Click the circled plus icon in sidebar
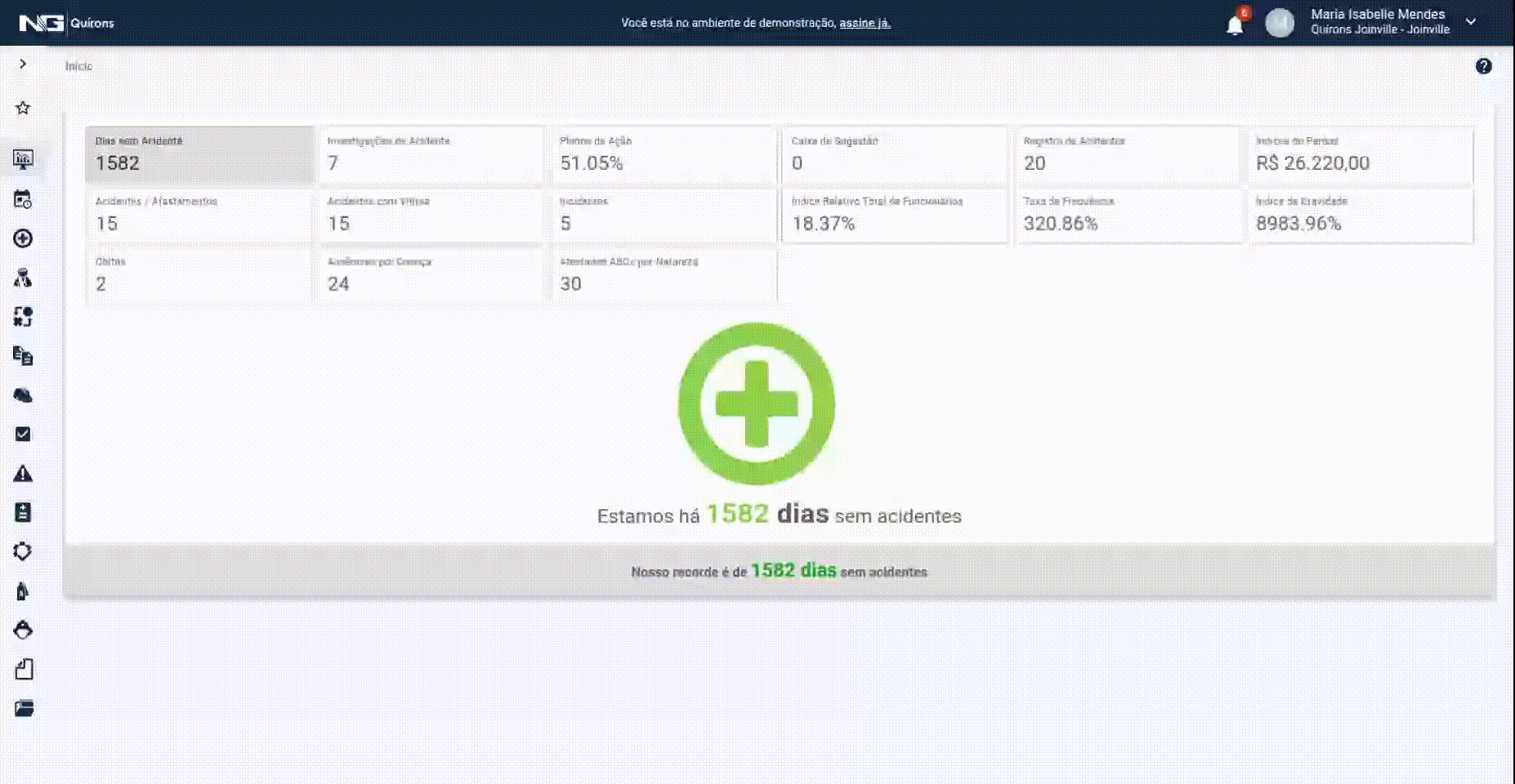 (23, 238)
